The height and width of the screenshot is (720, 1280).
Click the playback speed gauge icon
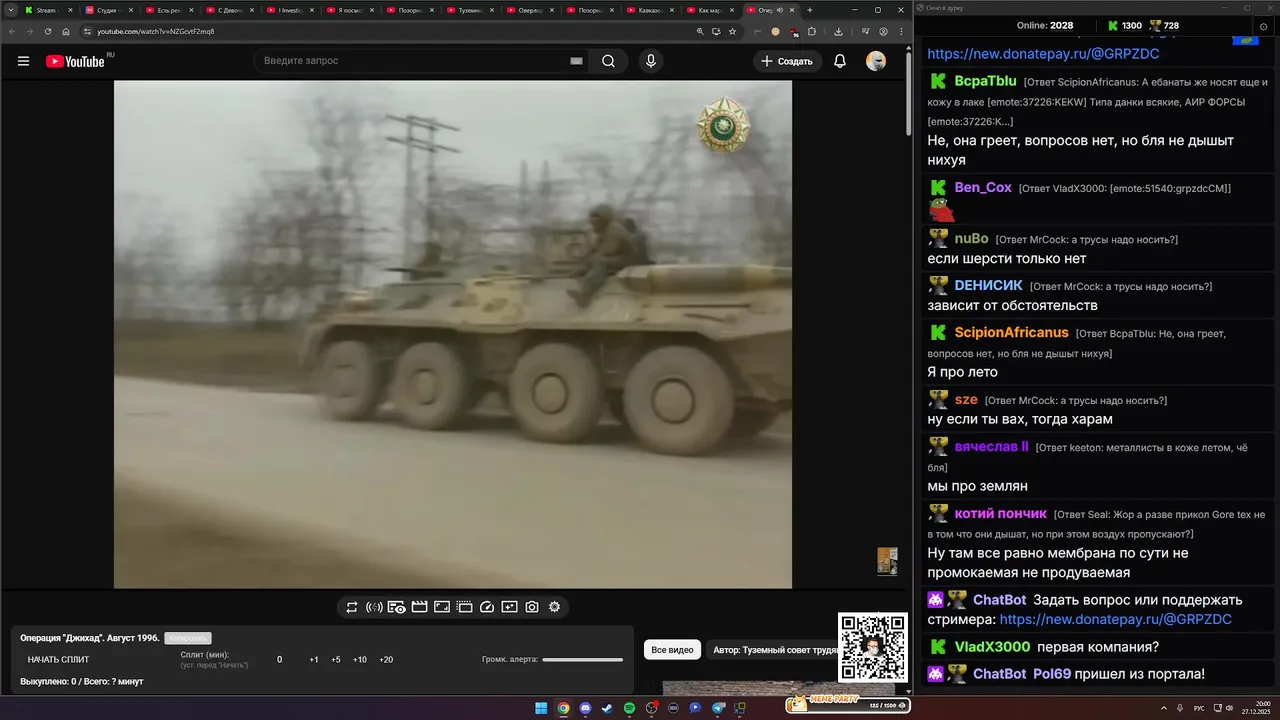click(487, 607)
